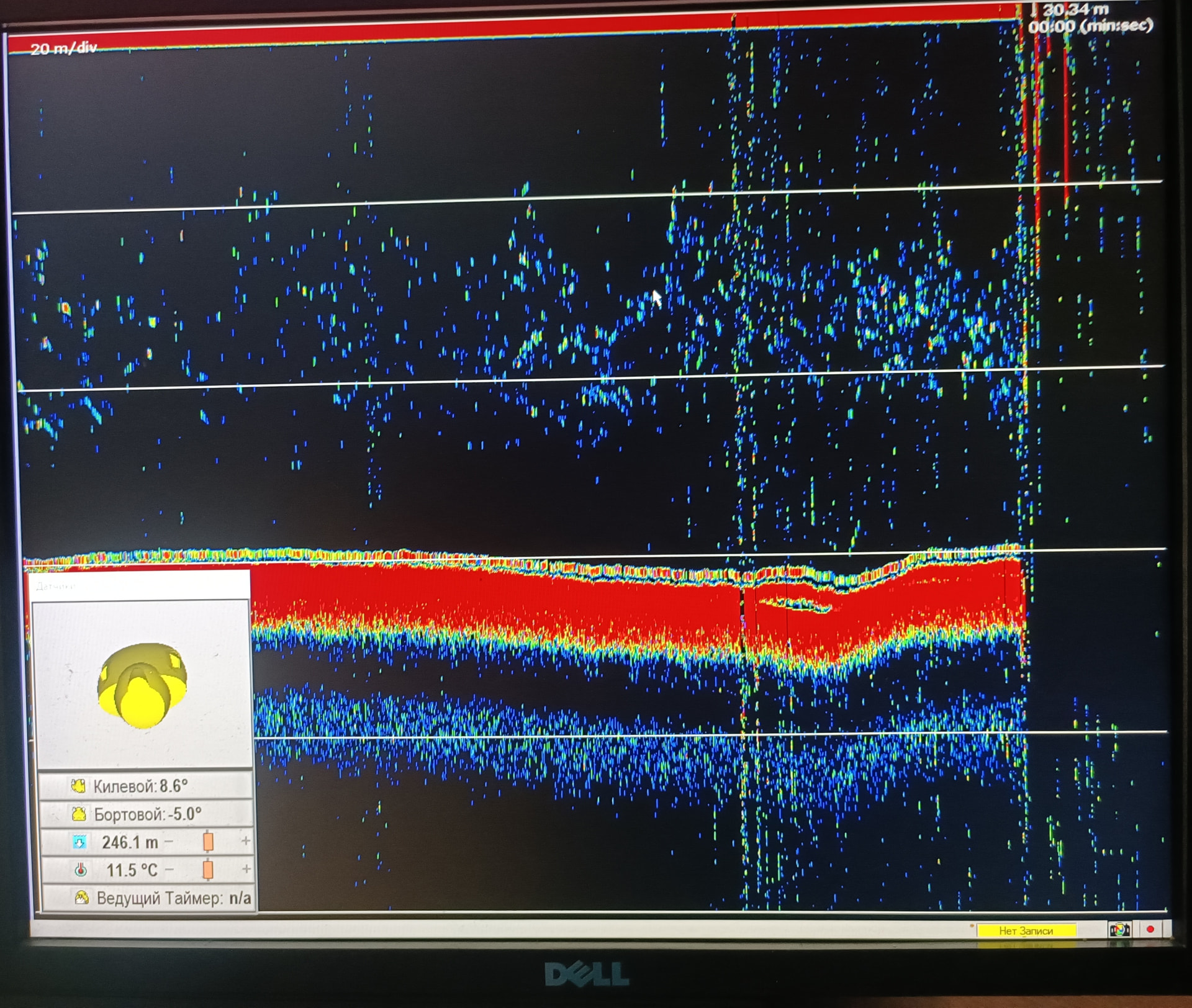Image resolution: width=1192 pixels, height=1008 pixels.
Task: Click the pitch (Килевой) sensor icon
Action: coord(78,786)
